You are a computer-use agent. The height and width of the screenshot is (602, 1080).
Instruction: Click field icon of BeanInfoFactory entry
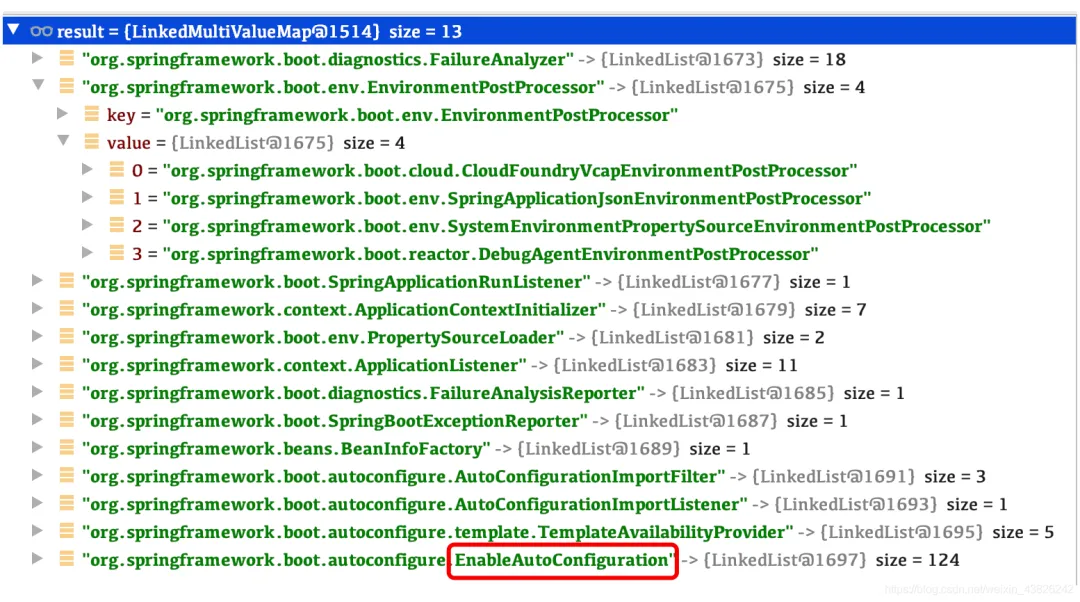click(67, 449)
